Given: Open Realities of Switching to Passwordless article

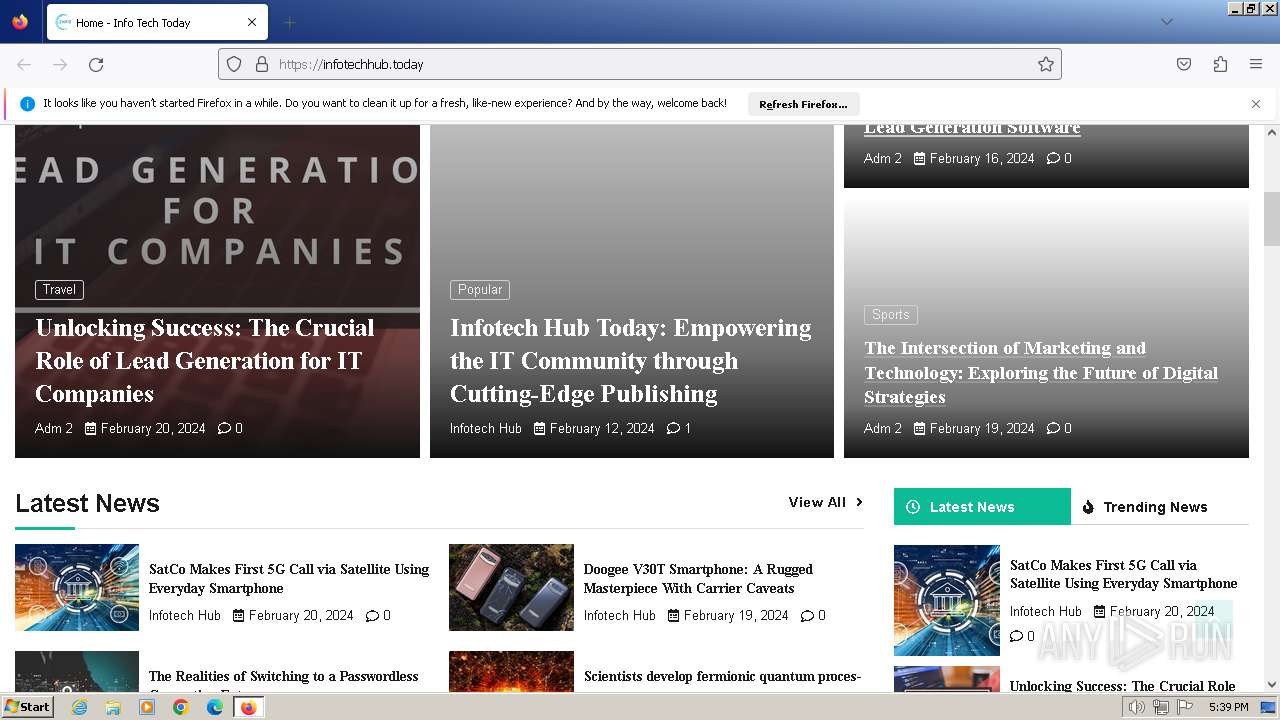Looking at the screenshot, I should pyautogui.click(x=284, y=680).
